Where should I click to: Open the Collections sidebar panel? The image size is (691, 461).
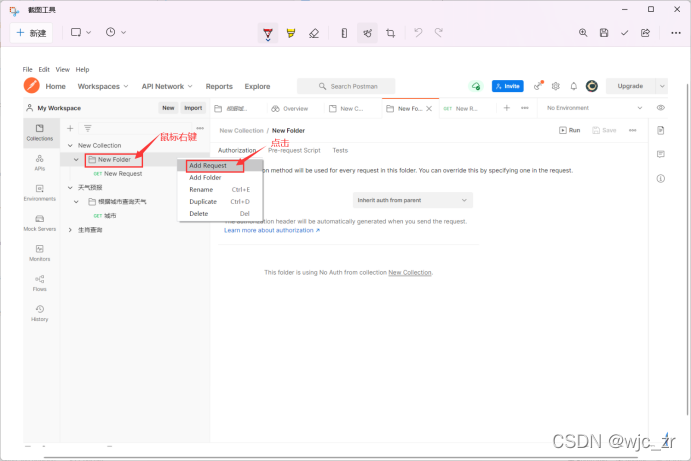[40, 132]
